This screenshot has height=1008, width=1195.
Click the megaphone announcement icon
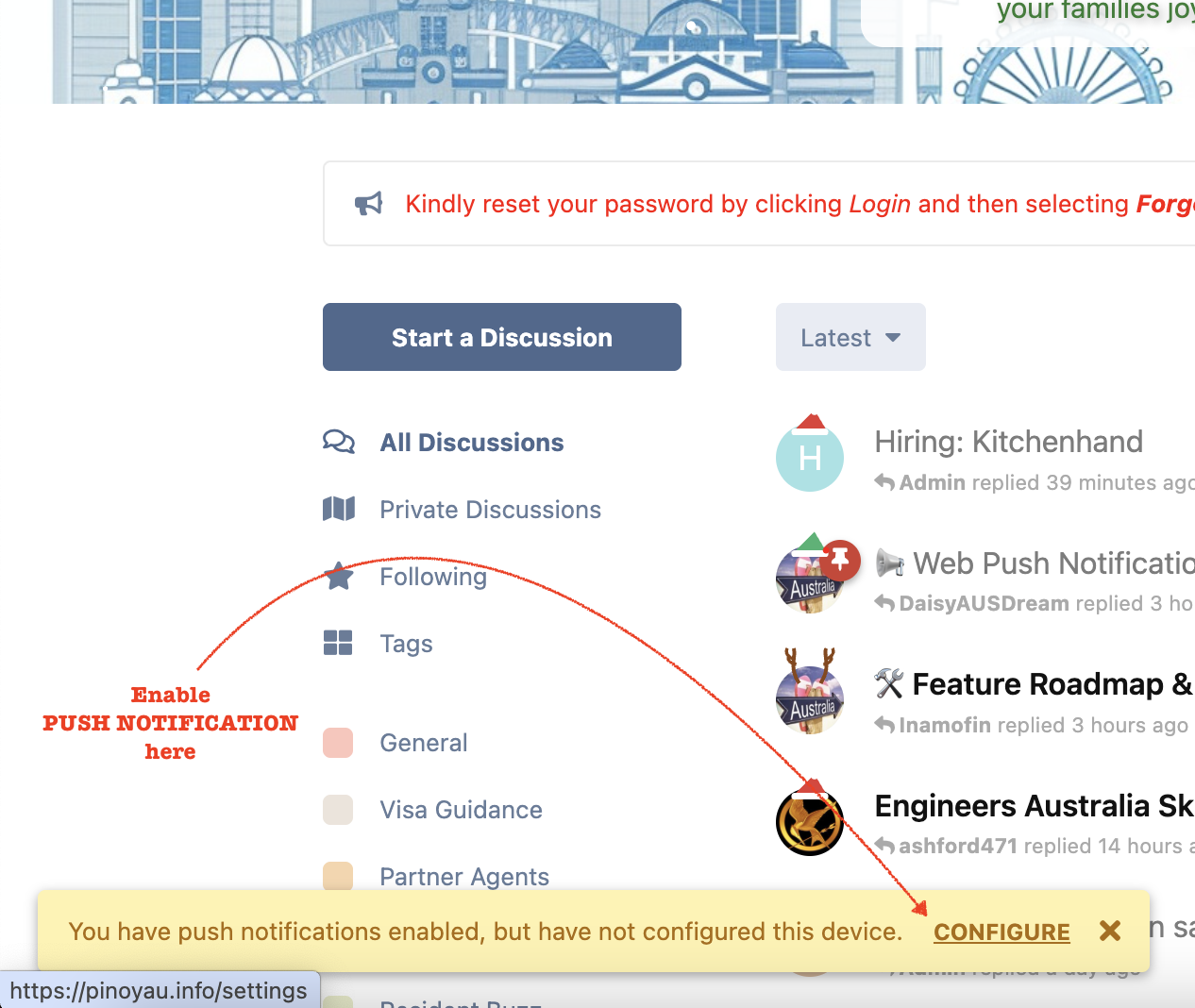pos(369,204)
